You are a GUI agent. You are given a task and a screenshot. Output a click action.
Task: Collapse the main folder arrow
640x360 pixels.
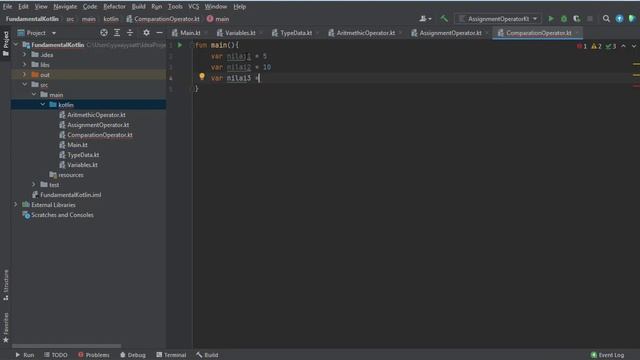tap(33, 95)
